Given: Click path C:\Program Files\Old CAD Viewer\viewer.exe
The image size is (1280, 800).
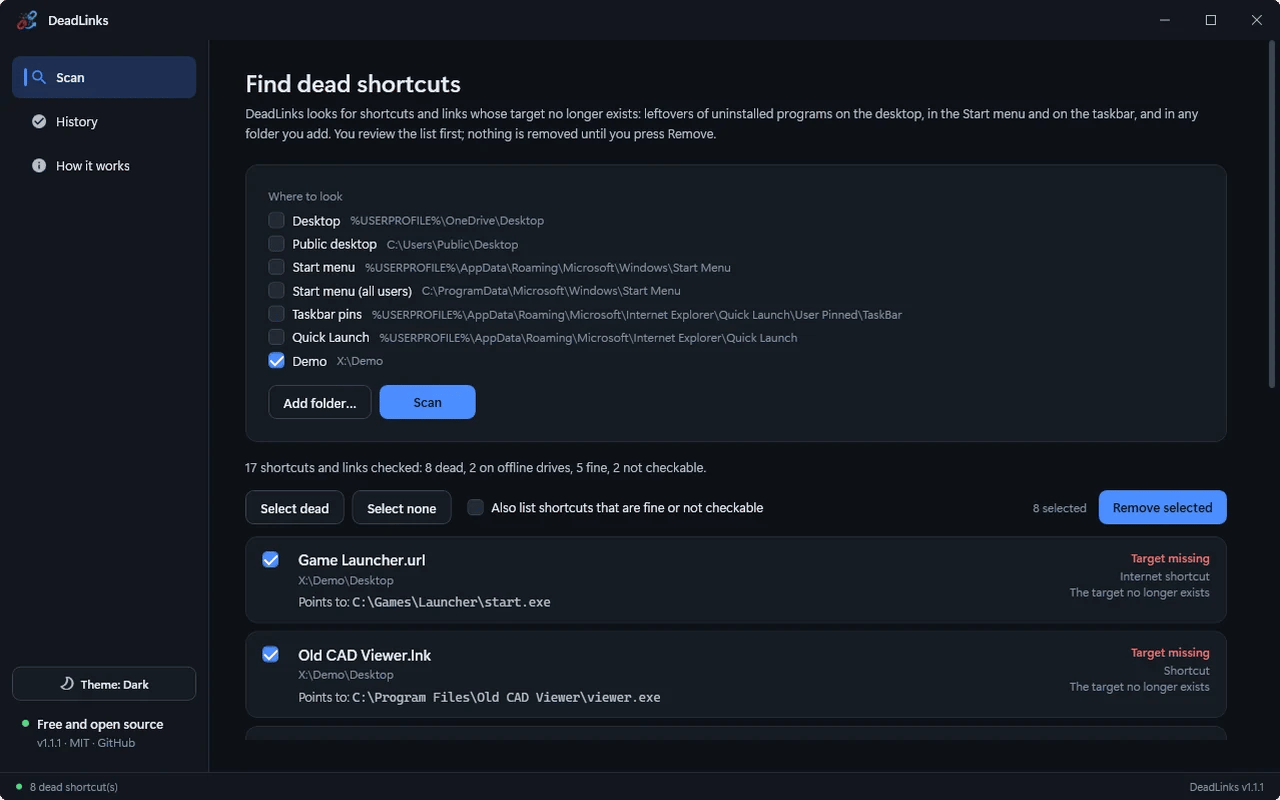Looking at the screenshot, I should coord(506,697).
